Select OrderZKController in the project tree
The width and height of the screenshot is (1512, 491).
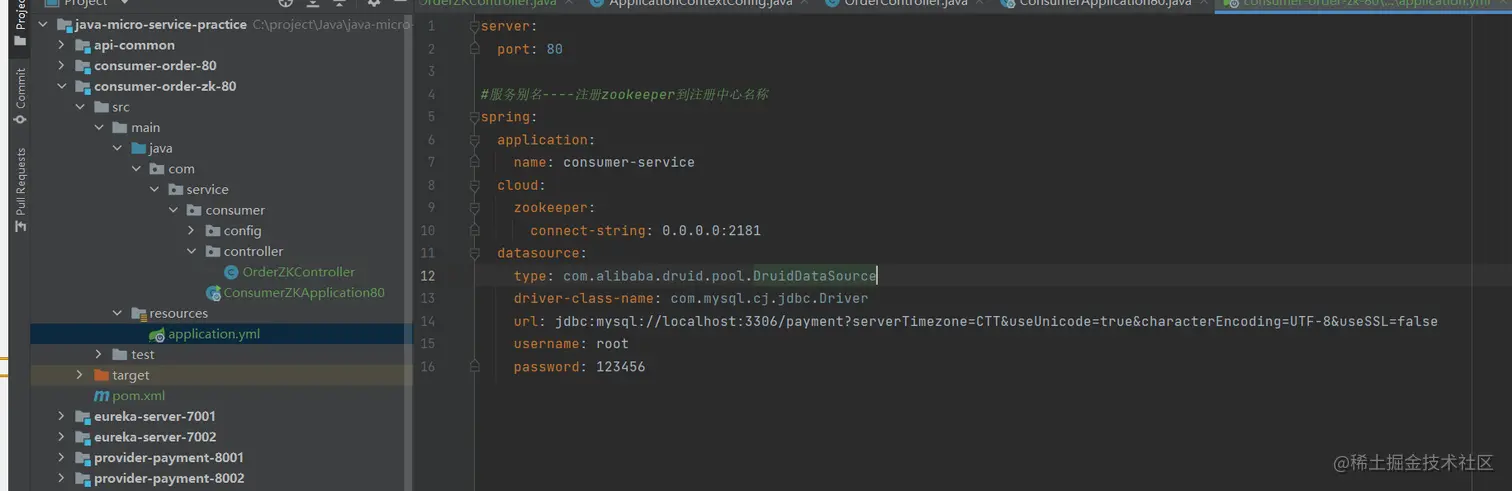coord(298,272)
